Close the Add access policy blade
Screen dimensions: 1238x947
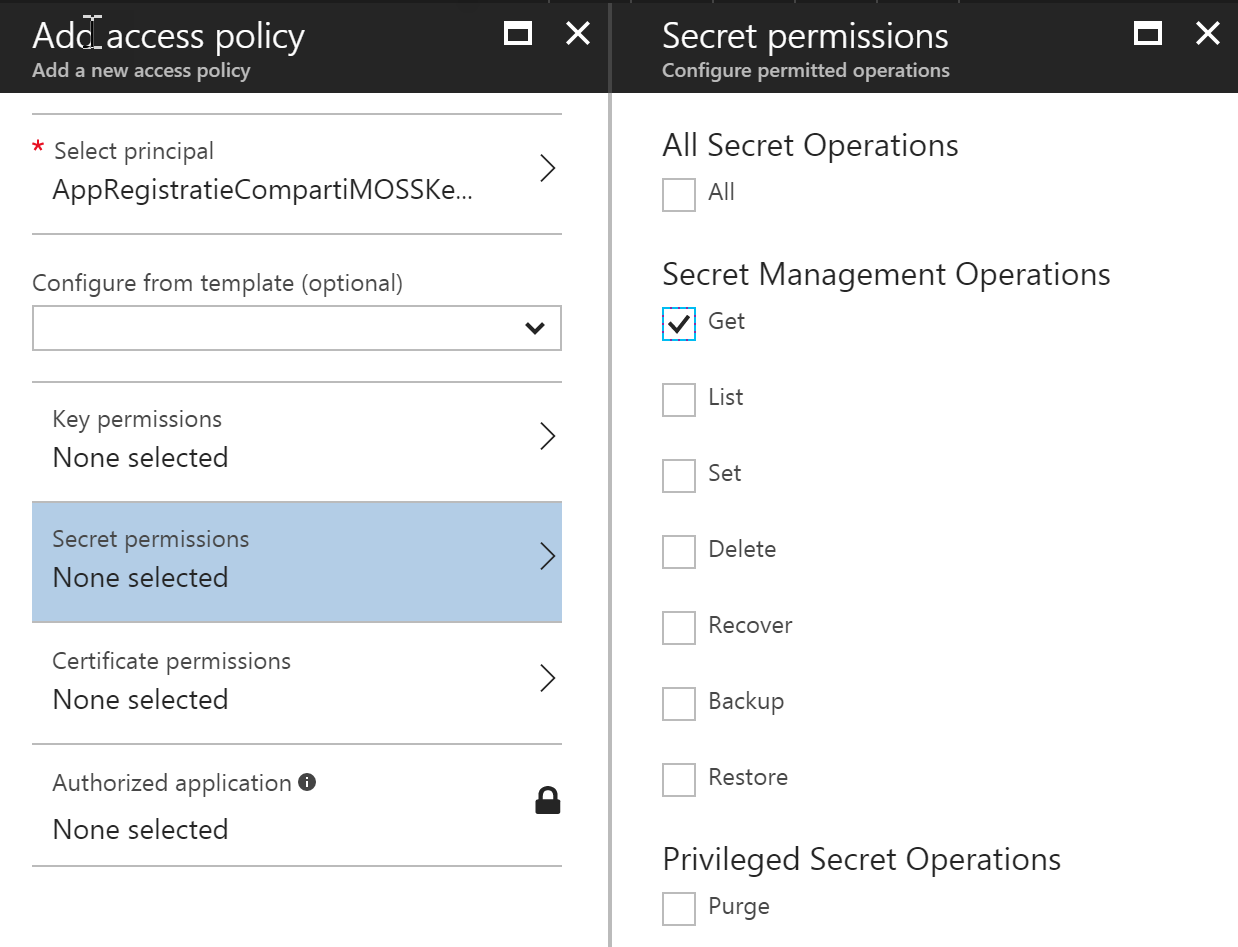pyautogui.click(x=578, y=34)
